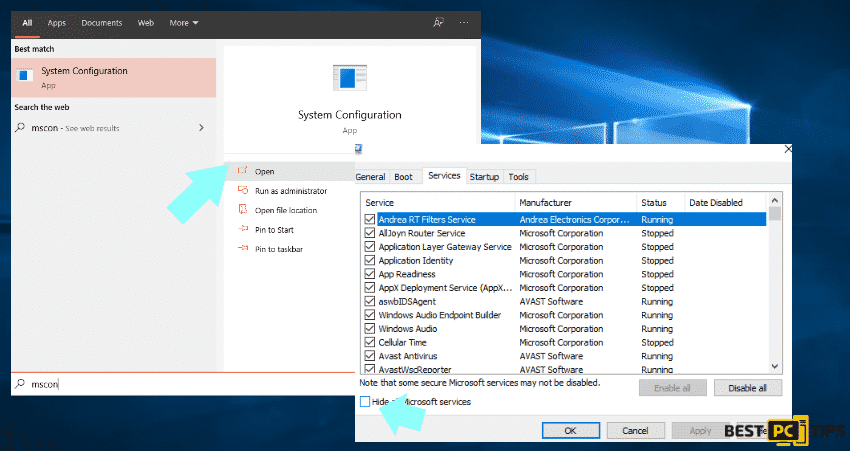Select the Avast Antivirus row text

(408, 356)
